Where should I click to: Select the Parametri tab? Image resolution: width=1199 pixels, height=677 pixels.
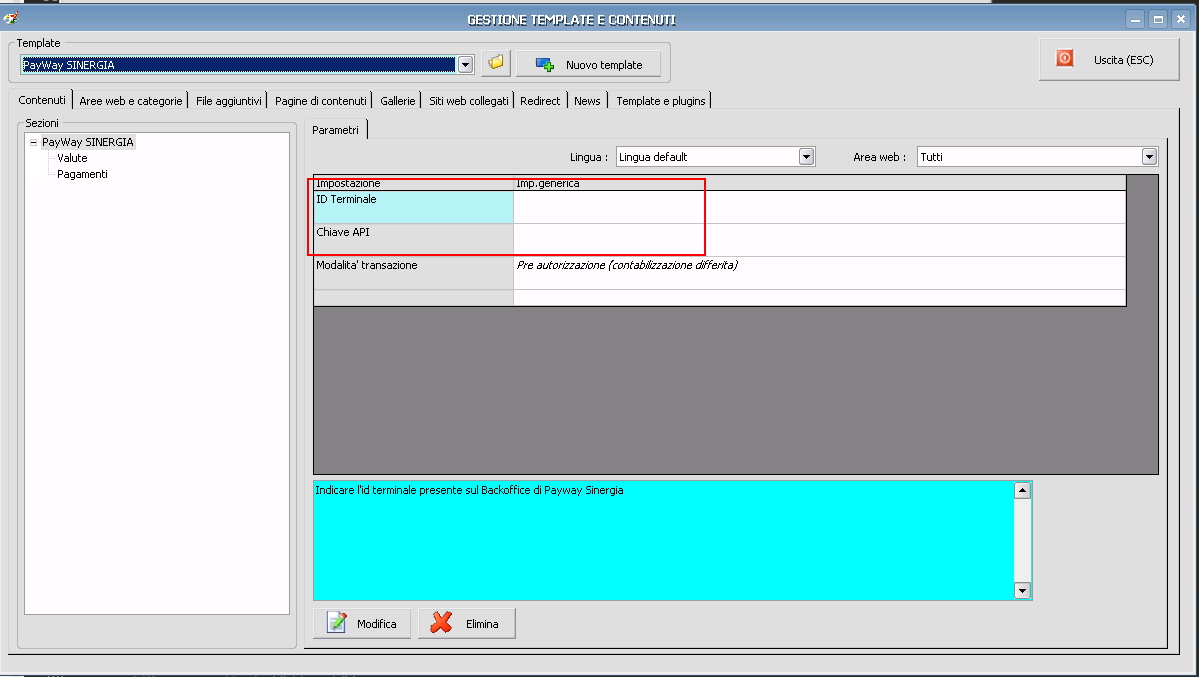[x=336, y=130]
